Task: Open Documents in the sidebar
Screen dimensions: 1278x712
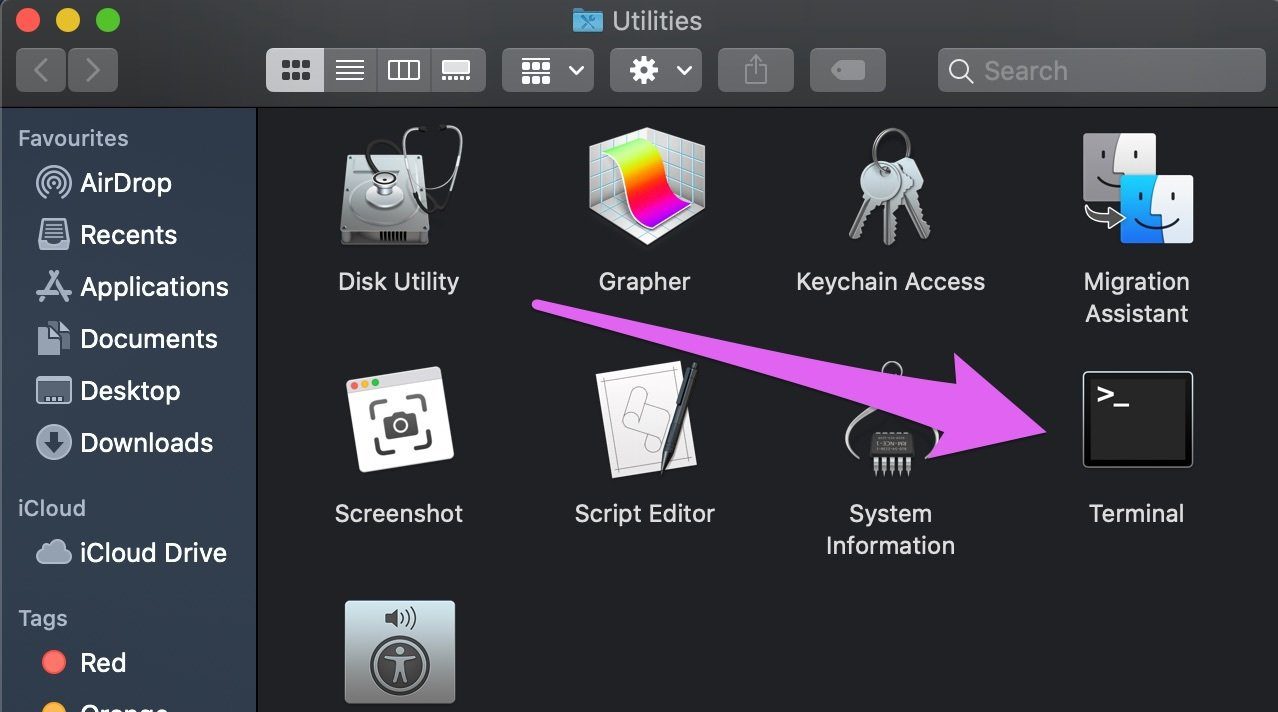Action: [126, 339]
